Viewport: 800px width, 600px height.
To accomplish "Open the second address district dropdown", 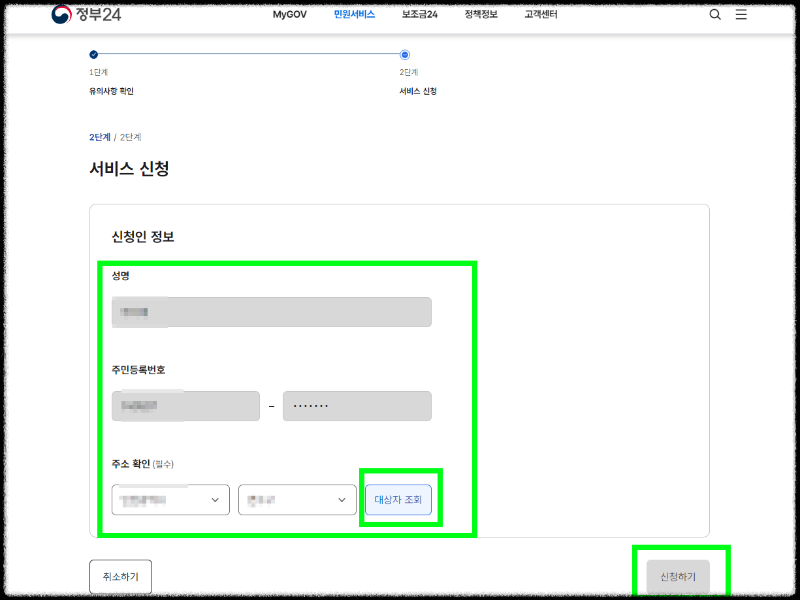I will pyautogui.click(x=296, y=499).
